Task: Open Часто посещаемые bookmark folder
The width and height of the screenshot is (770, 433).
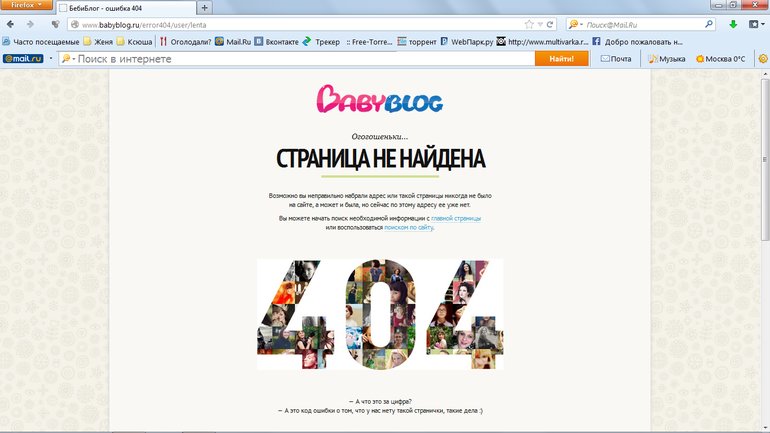Action: click(x=41, y=42)
